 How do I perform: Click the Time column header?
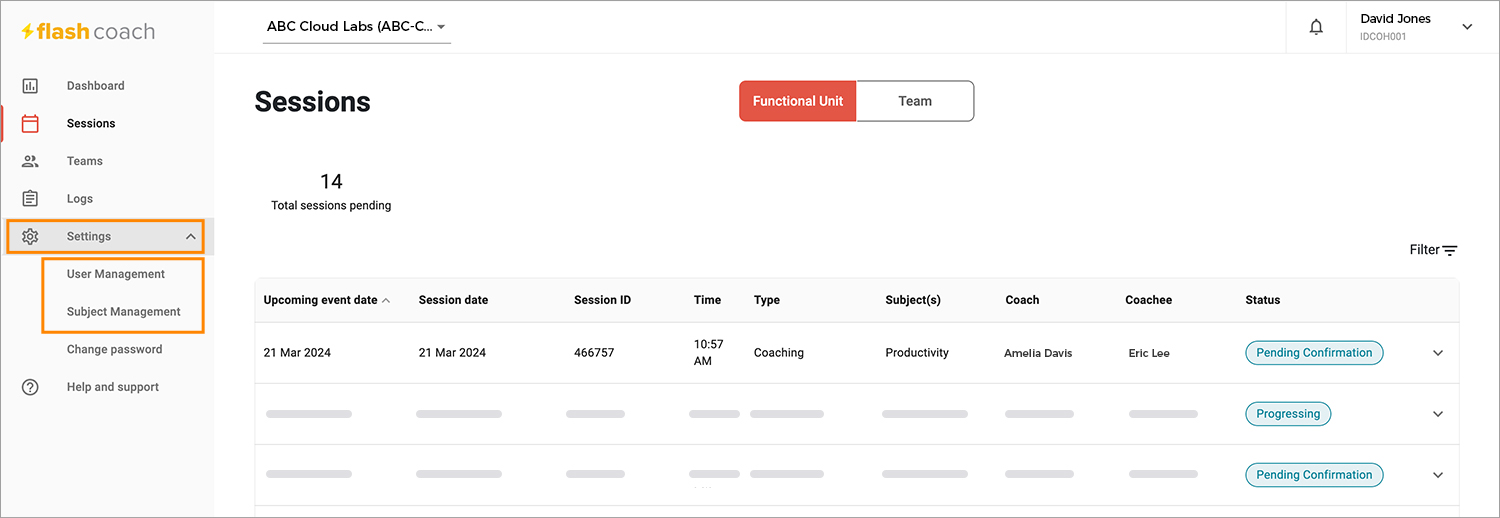point(707,300)
